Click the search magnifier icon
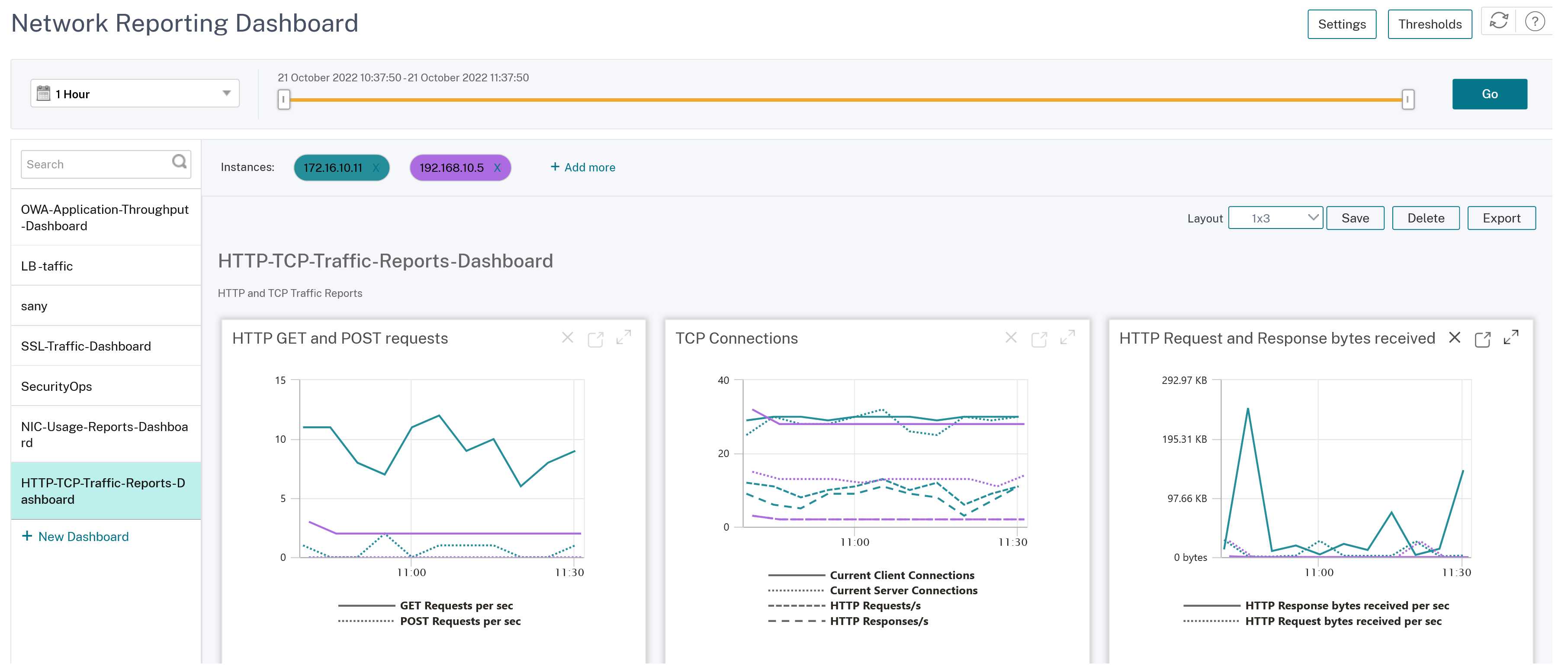This screenshot has height=670, width=1568. tap(179, 162)
